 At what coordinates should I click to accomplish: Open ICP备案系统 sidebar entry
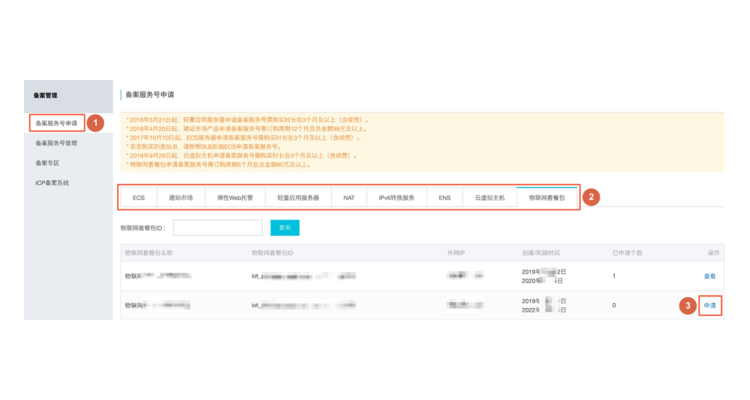(x=52, y=183)
